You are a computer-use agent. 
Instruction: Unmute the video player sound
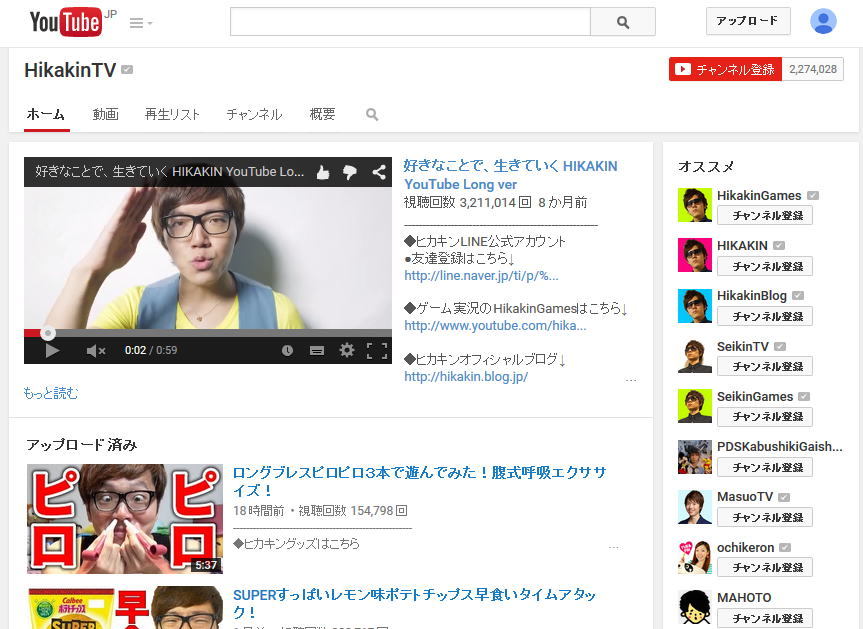click(x=96, y=350)
